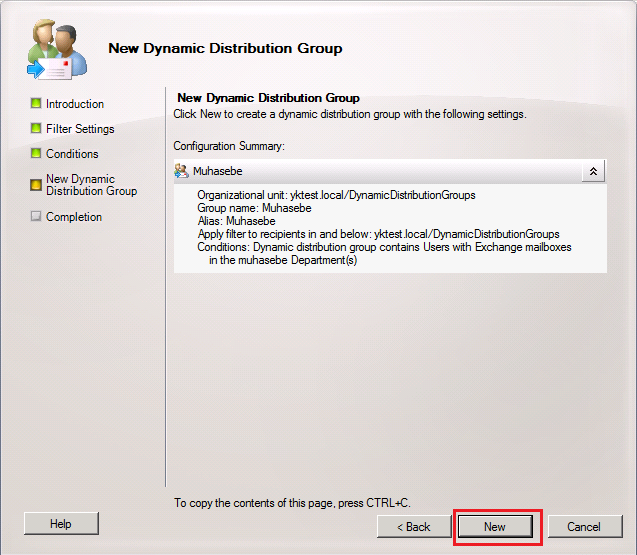Click the gray status icon beside Completion
The image size is (637, 555).
(36, 216)
